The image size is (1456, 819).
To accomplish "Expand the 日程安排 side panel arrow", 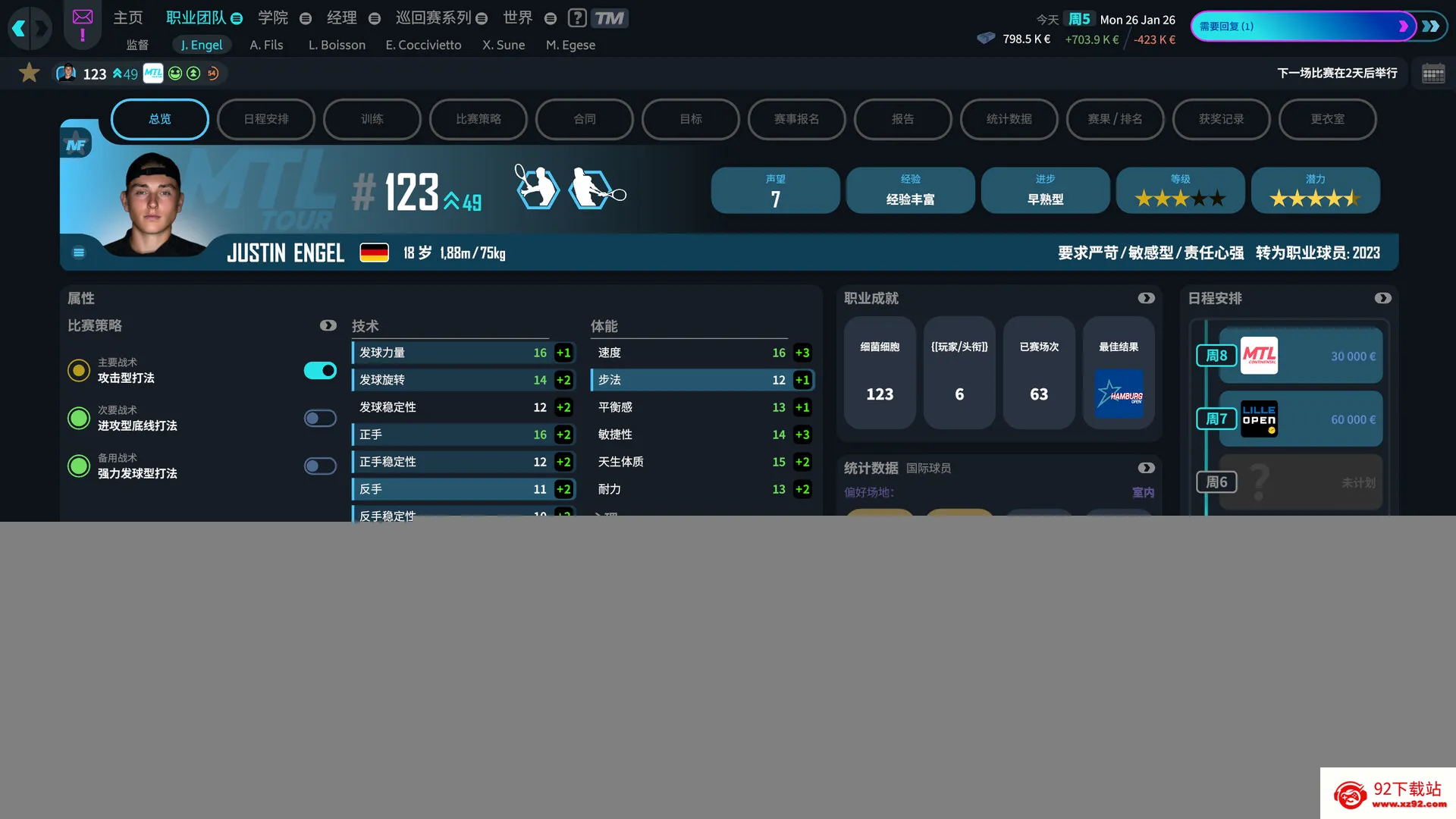I will [x=1382, y=298].
